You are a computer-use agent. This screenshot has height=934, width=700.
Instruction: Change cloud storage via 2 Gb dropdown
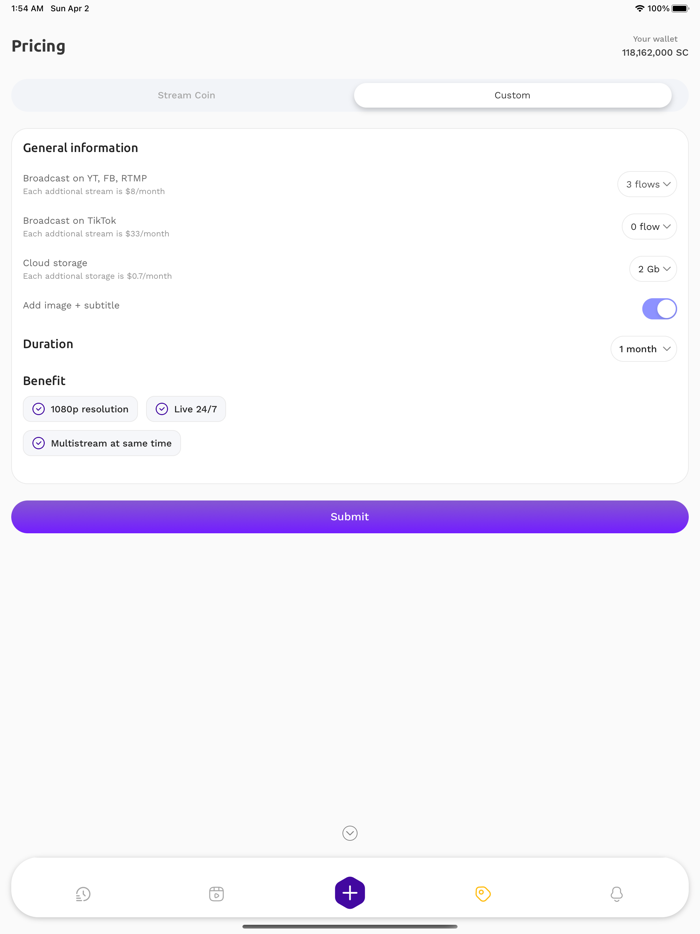point(653,268)
